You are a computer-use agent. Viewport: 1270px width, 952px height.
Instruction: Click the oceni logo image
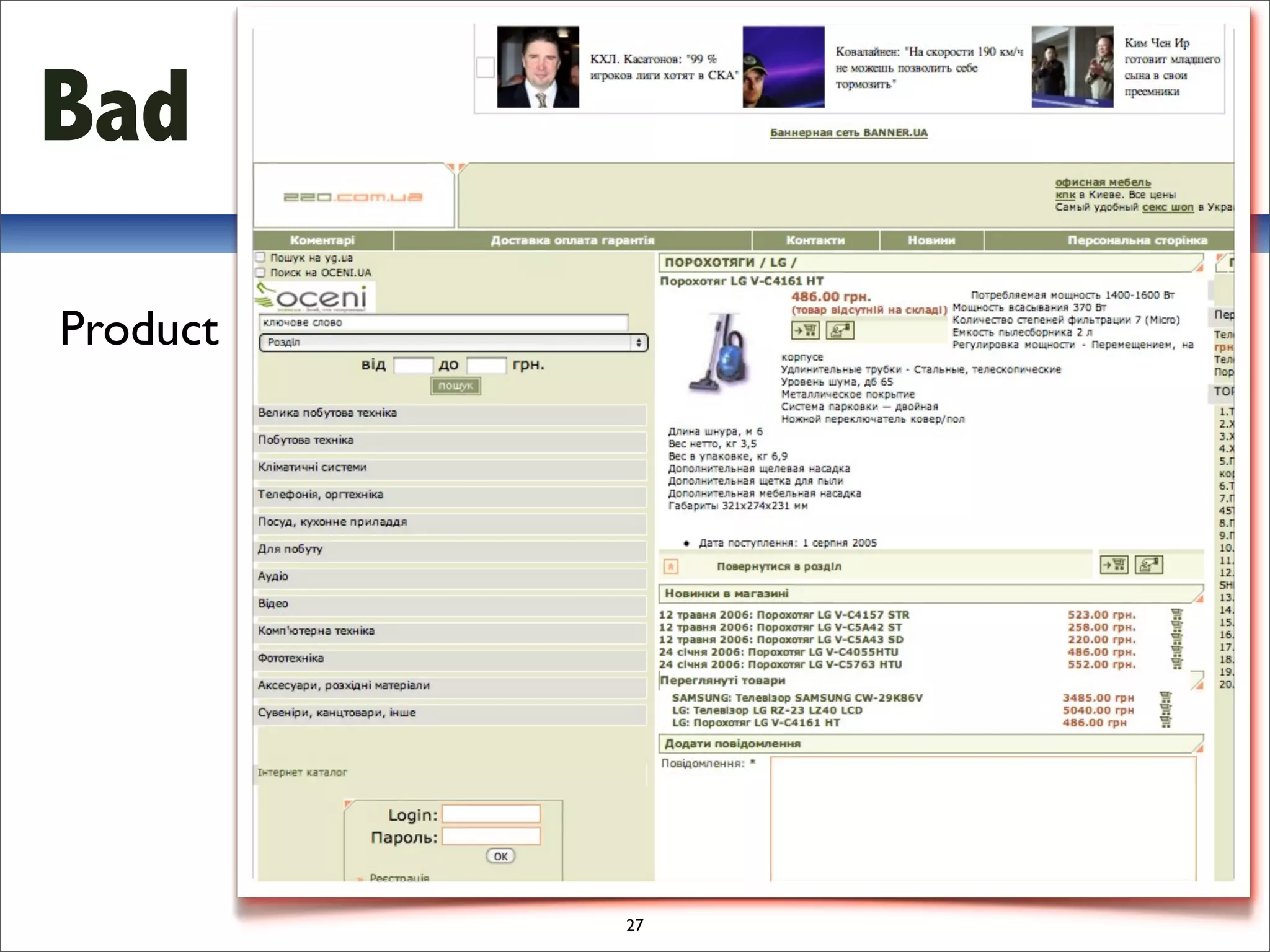315,297
